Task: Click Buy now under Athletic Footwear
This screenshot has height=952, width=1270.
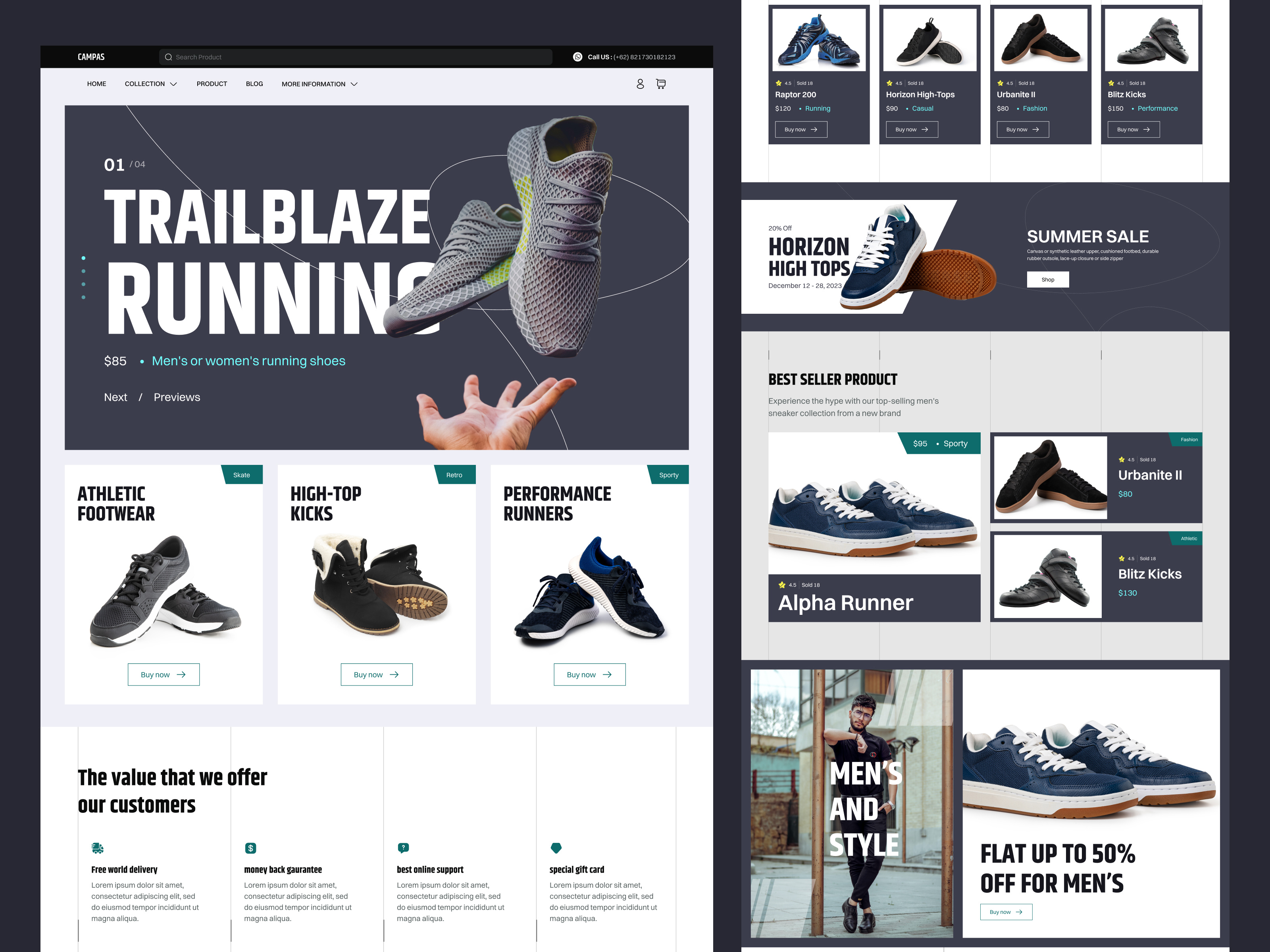Action: 164,674
